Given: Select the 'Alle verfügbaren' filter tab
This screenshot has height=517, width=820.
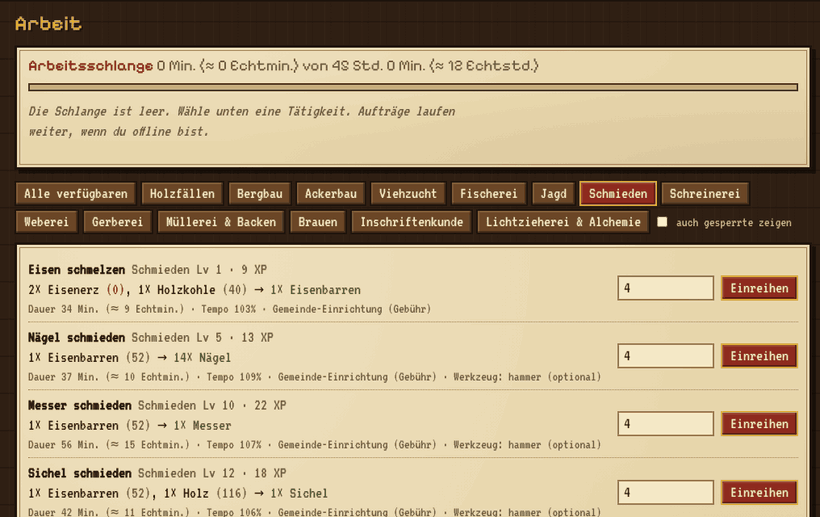Looking at the screenshot, I should pos(76,194).
